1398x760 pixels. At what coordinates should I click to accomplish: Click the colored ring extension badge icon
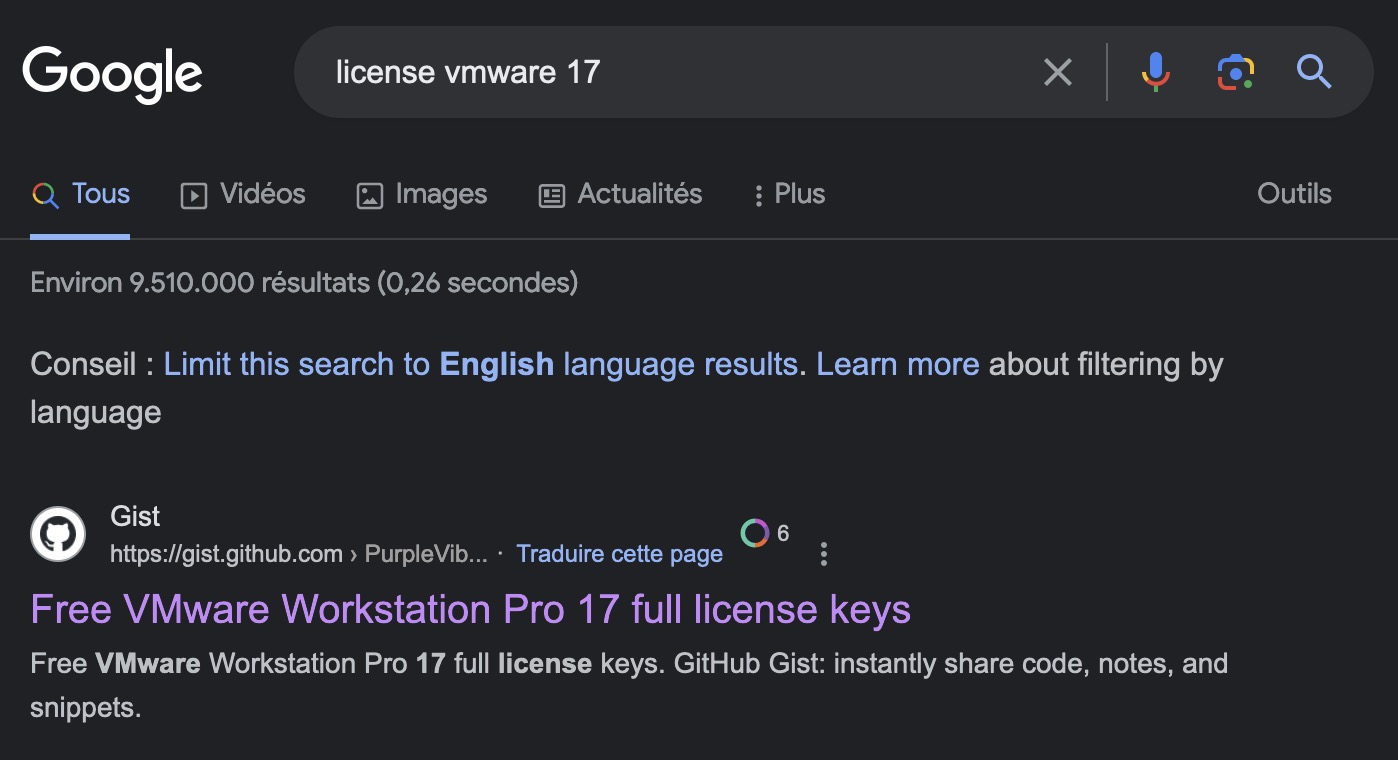point(754,533)
